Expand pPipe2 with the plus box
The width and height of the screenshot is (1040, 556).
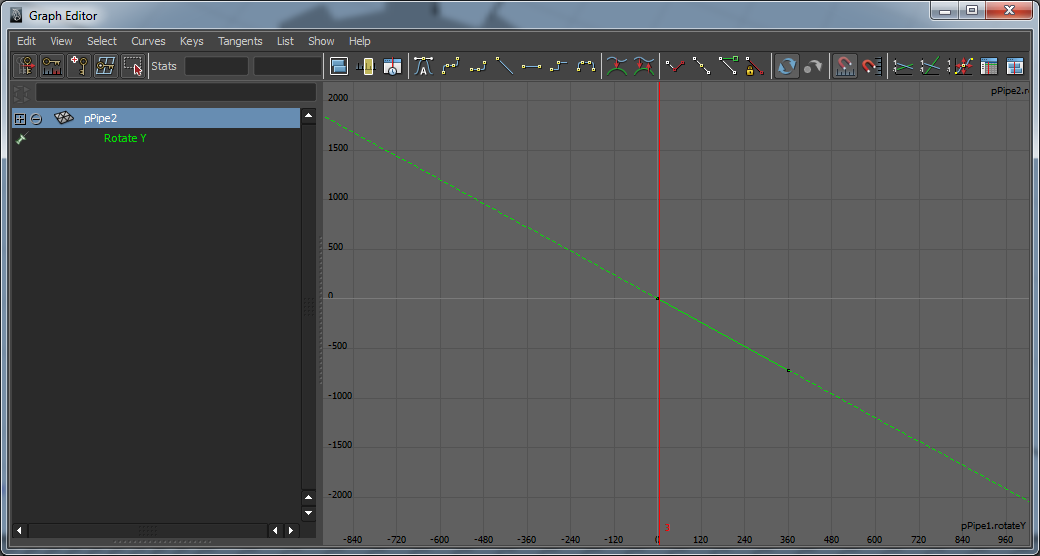[19, 118]
